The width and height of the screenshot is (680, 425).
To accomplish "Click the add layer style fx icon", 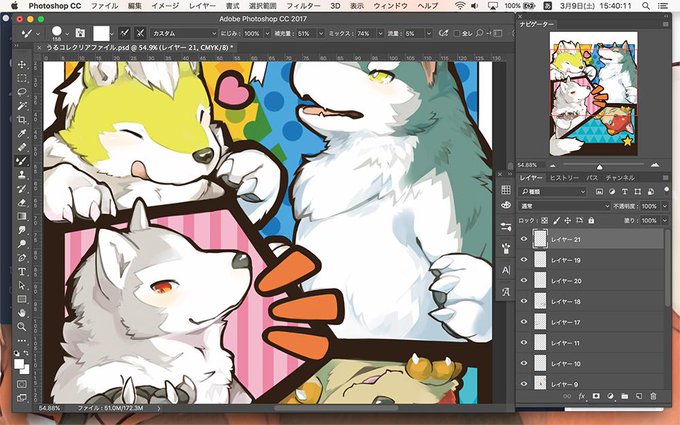I will point(582,396).
